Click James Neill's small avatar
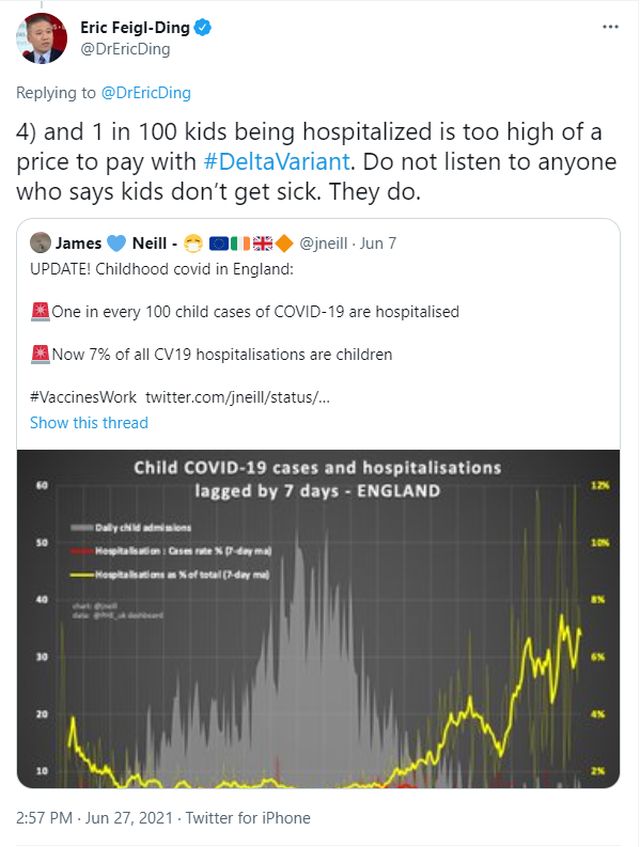Viewport: 640px width, 847px height. (41, 243)
